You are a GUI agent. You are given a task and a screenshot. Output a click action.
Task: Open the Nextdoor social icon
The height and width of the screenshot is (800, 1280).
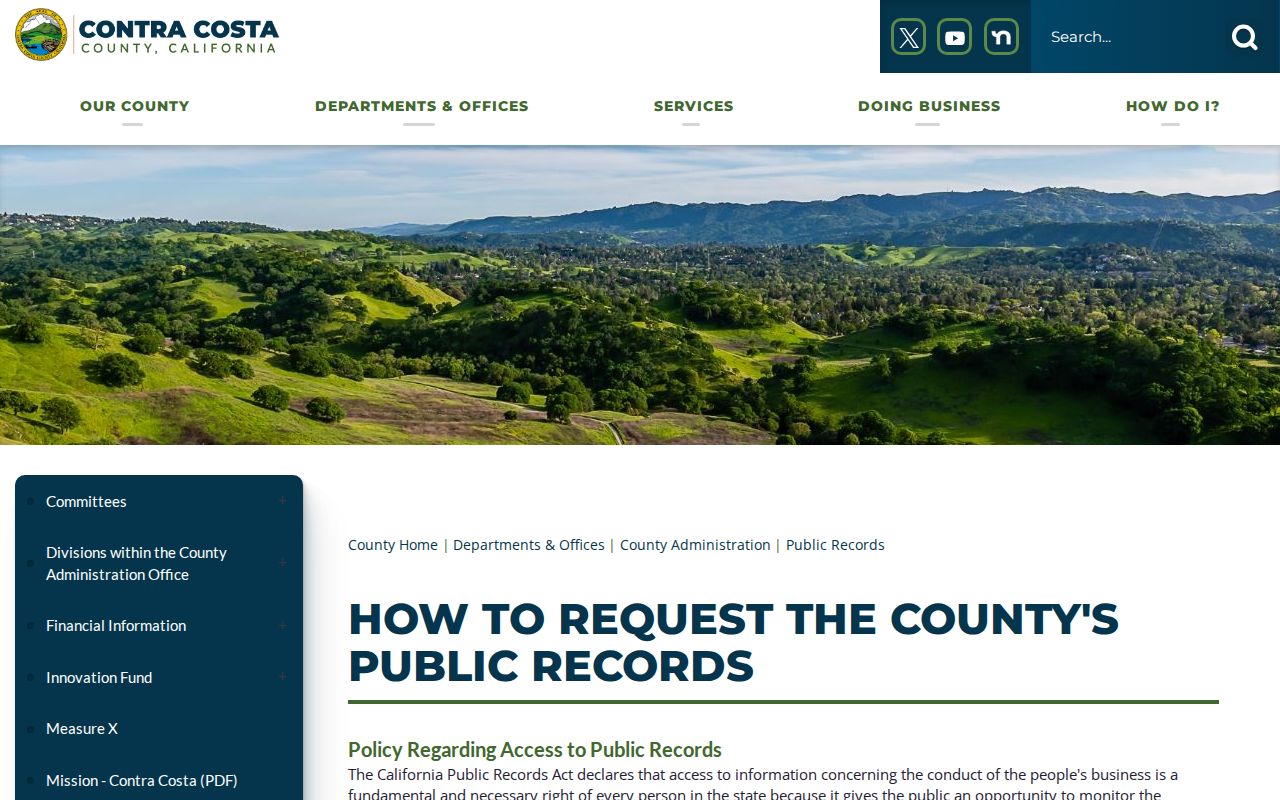[x=1001, y=37]
